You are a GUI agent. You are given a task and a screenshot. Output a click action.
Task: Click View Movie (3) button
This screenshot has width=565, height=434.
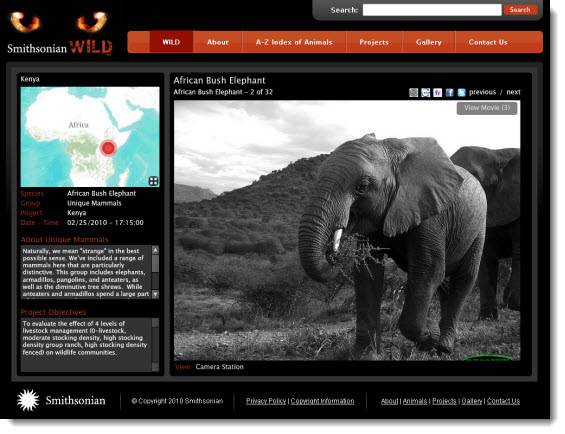click(487, 108)
